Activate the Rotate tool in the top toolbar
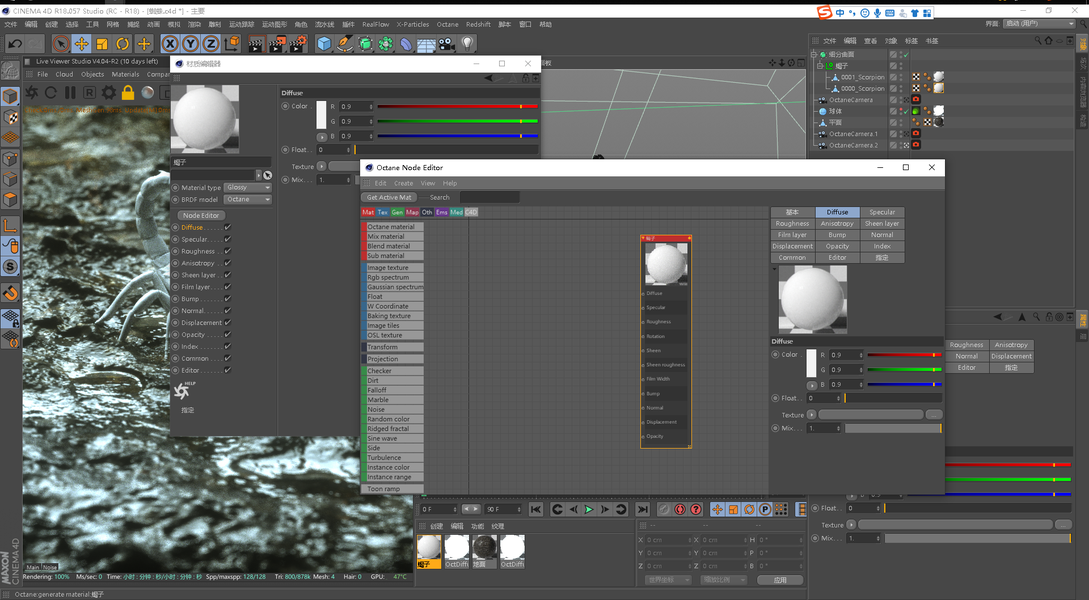 tap(122, 44)
